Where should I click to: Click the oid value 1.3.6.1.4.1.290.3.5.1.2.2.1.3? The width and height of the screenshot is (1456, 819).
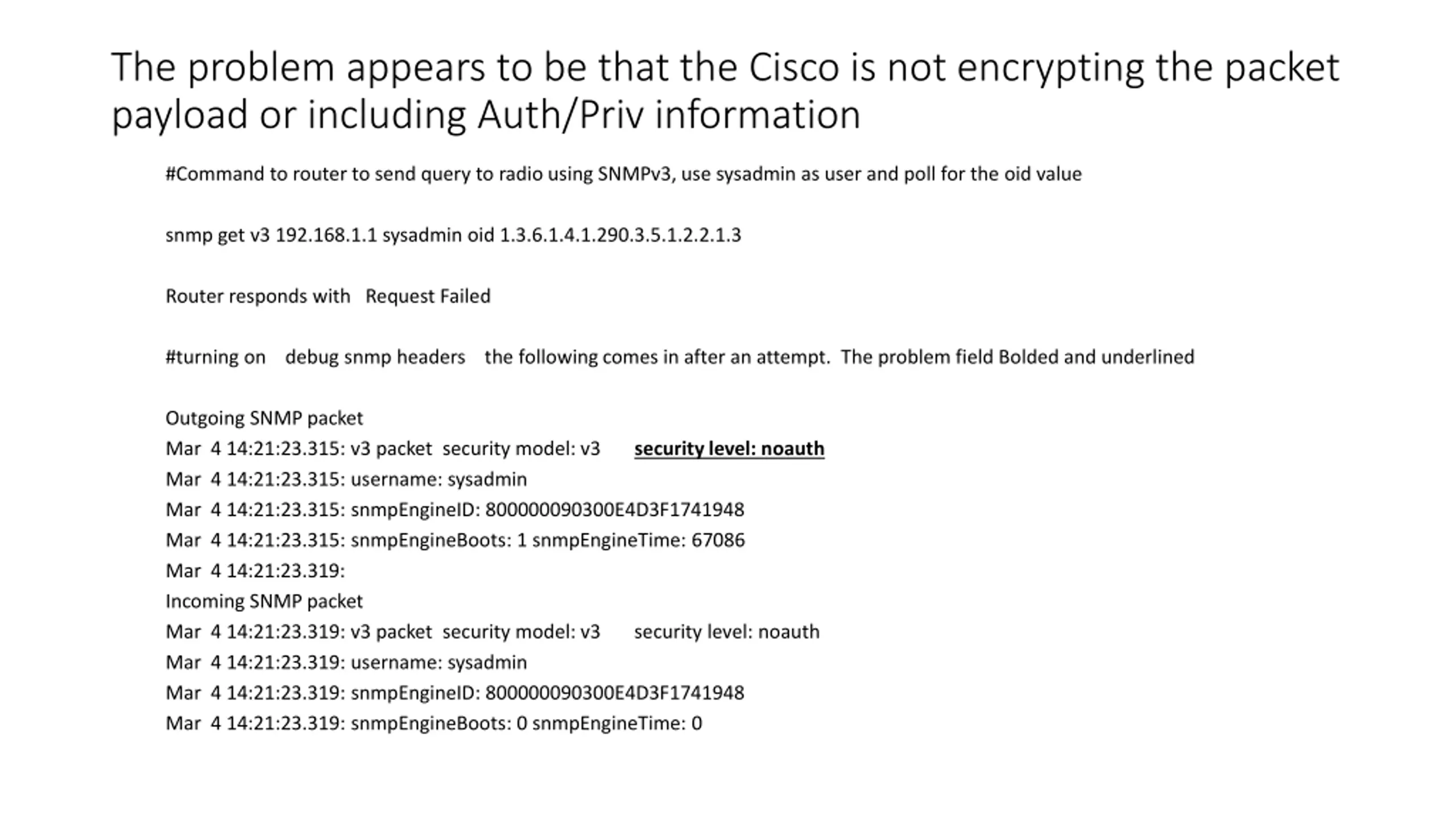click(x=621, y=235)
